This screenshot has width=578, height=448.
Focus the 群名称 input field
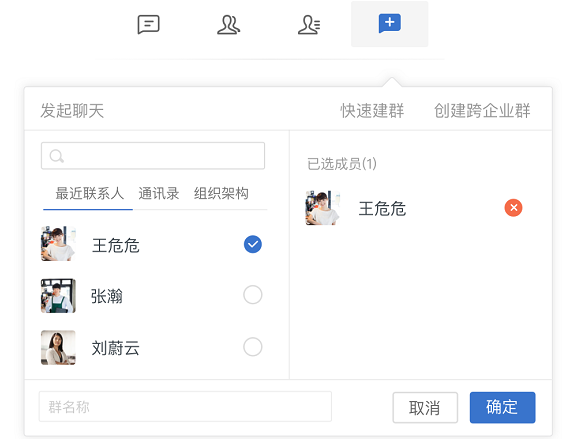(185, 407)
